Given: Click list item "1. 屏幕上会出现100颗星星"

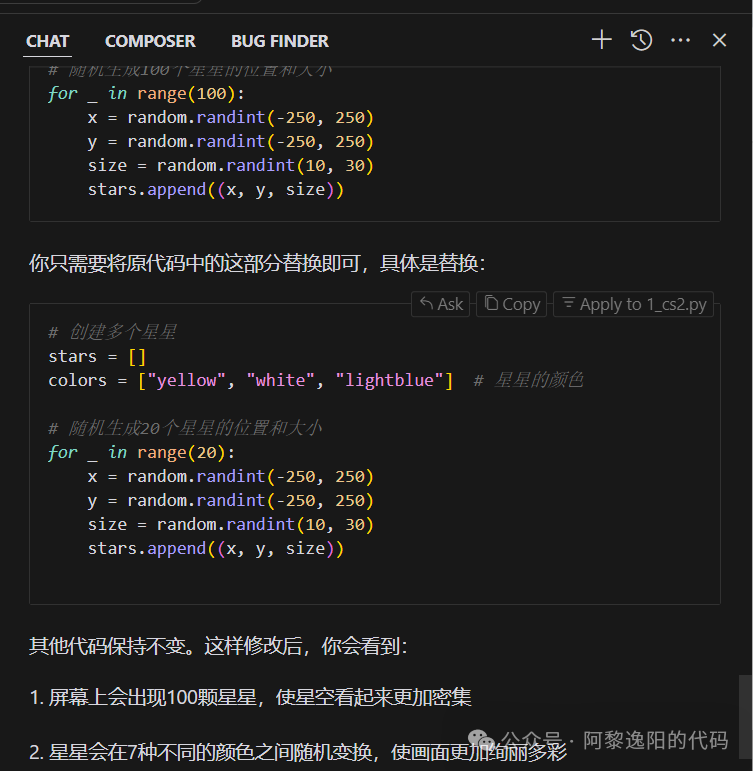Looking at the screenshot, I should click(x=250, y=698).
